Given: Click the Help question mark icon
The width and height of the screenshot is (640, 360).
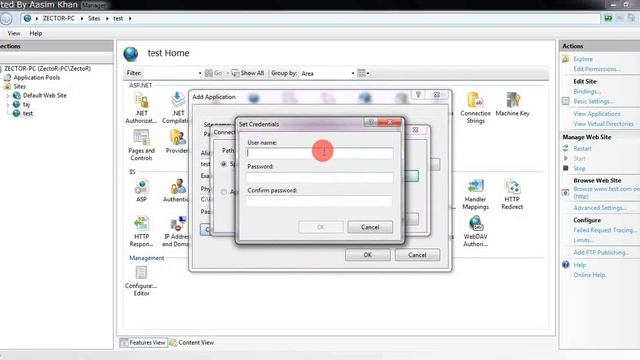Looking at the screenshot, I should 565,264.
